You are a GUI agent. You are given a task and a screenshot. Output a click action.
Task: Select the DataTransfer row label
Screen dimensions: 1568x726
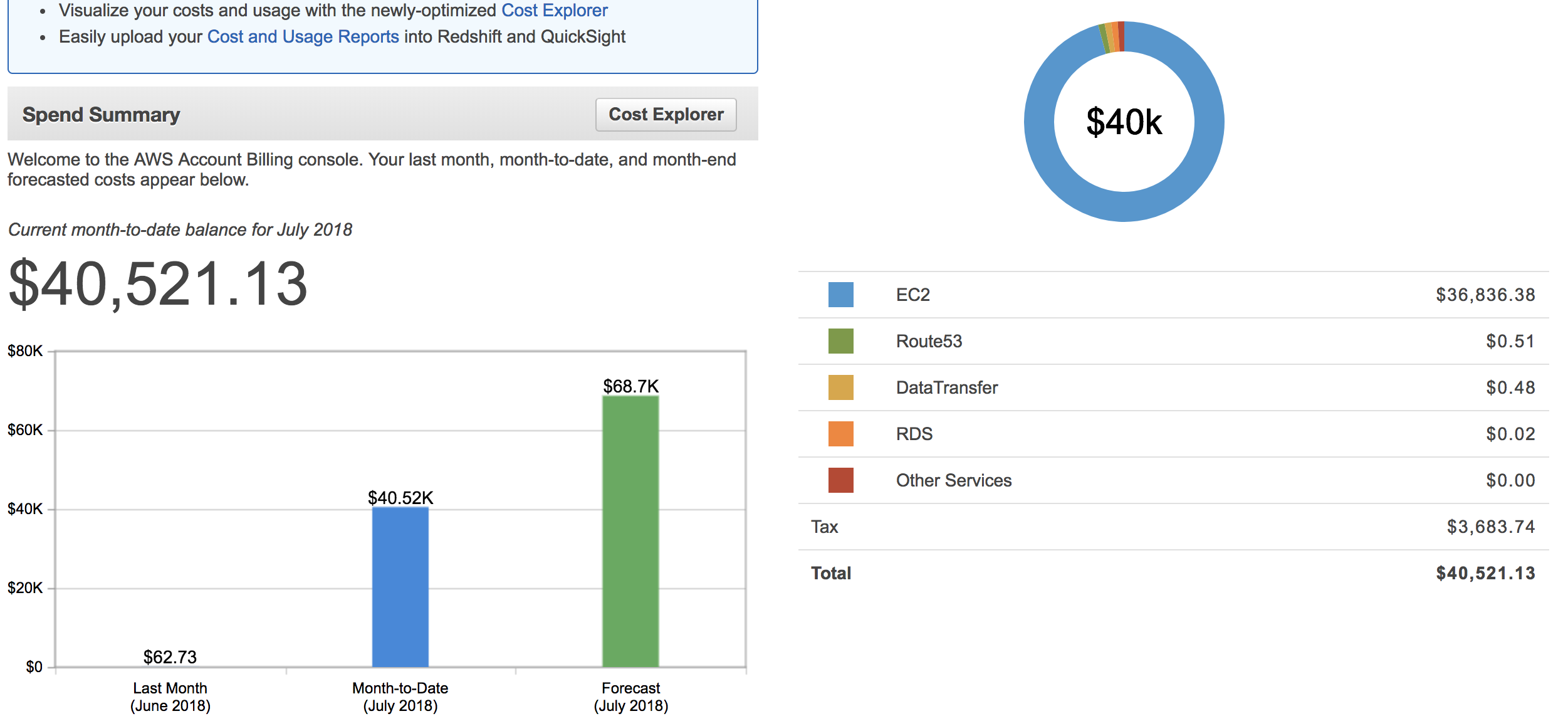point(946,387)
